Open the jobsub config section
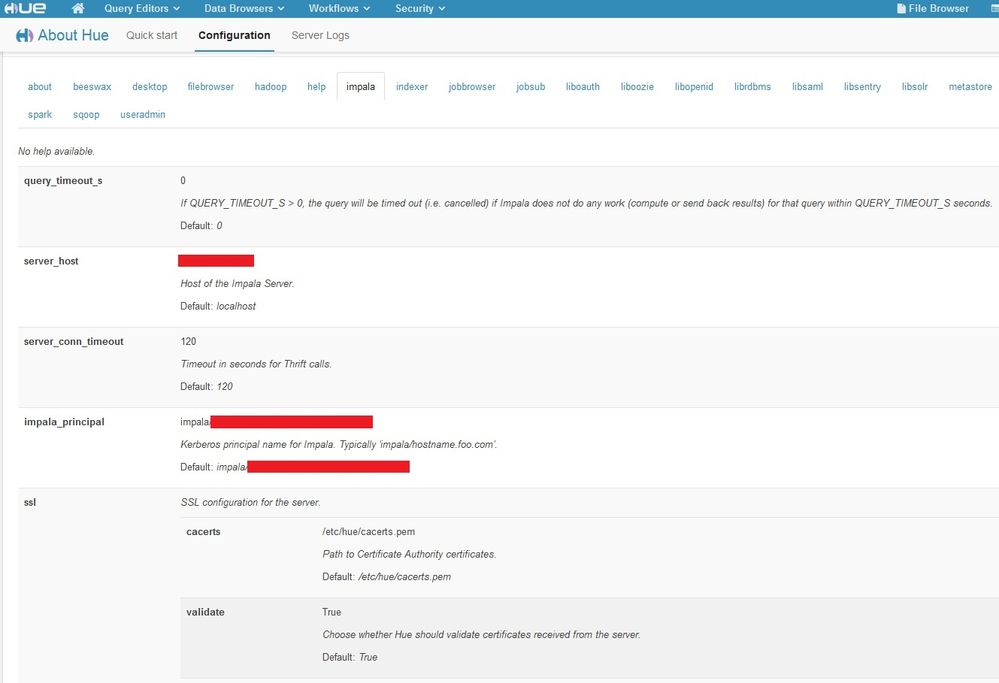The height and width of the screenshot is (683, 999). [x=531, y=87]
